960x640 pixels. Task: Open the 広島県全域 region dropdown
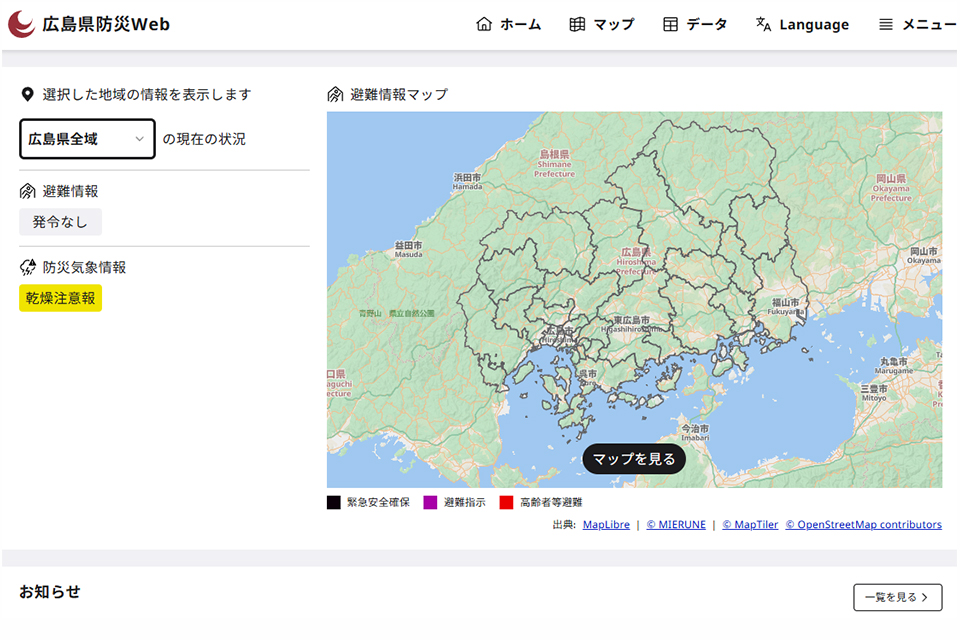(x=86, y=139)
